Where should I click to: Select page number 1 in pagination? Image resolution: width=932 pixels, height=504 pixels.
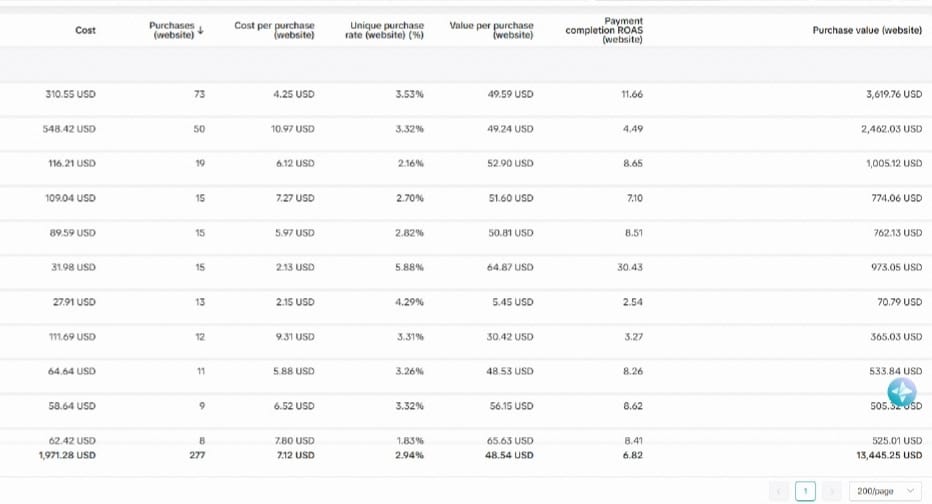tap(806, 491)
